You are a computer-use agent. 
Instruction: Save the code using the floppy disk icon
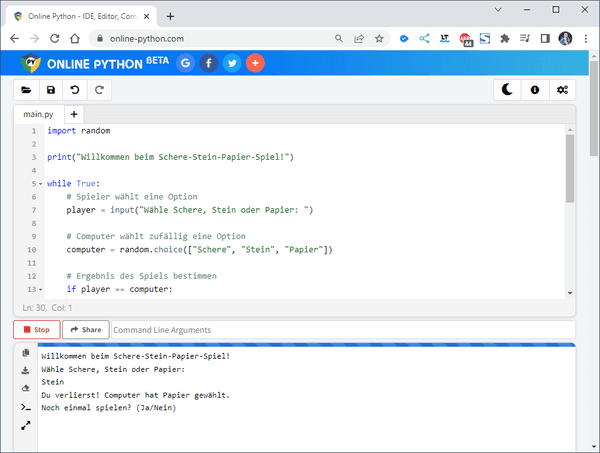pos(51,90)
